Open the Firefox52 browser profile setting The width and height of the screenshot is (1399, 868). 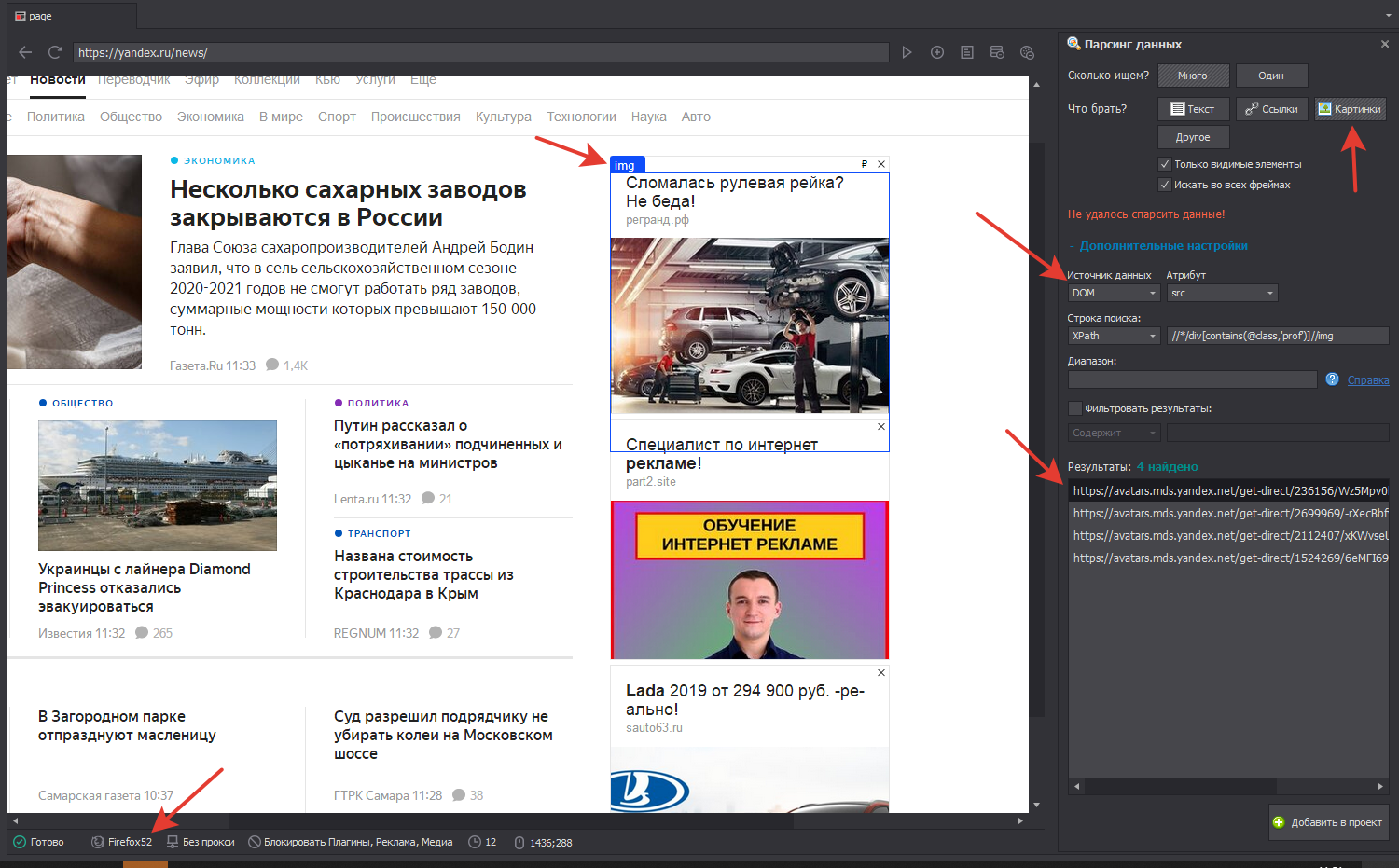click(x=121, y=842)
